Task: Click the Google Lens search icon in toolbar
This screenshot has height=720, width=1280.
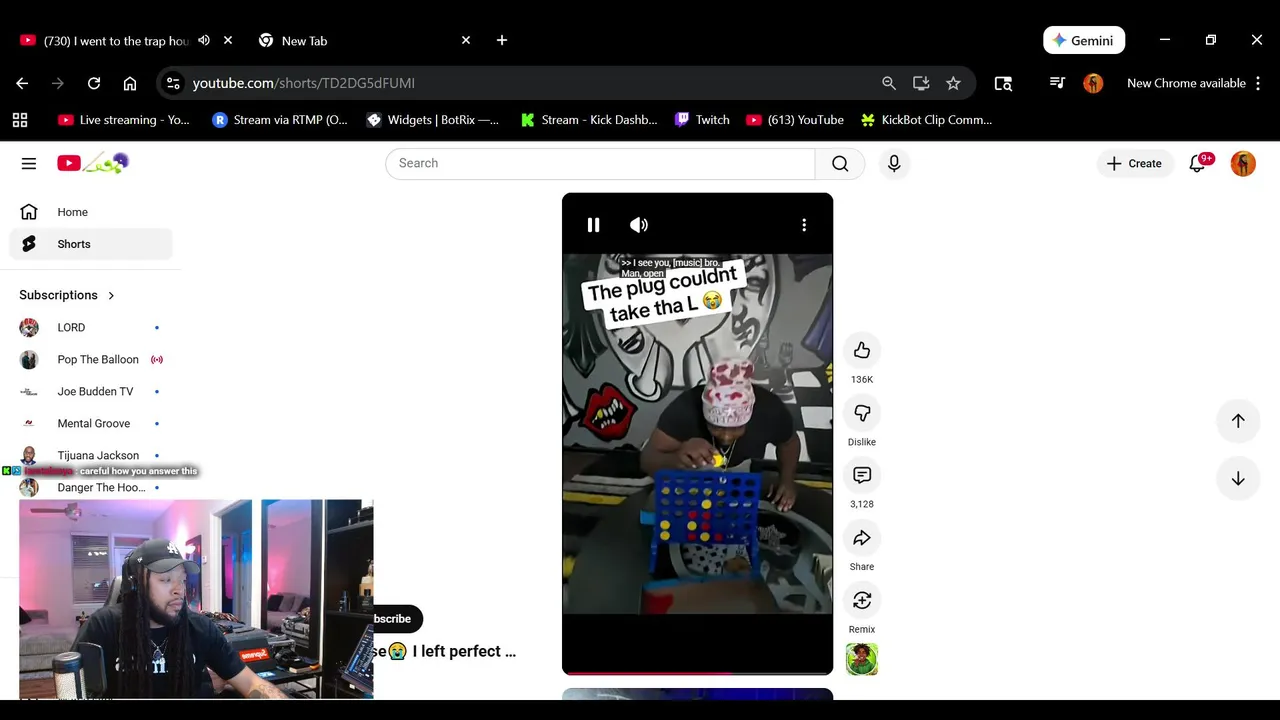Action: (1003, 83)
